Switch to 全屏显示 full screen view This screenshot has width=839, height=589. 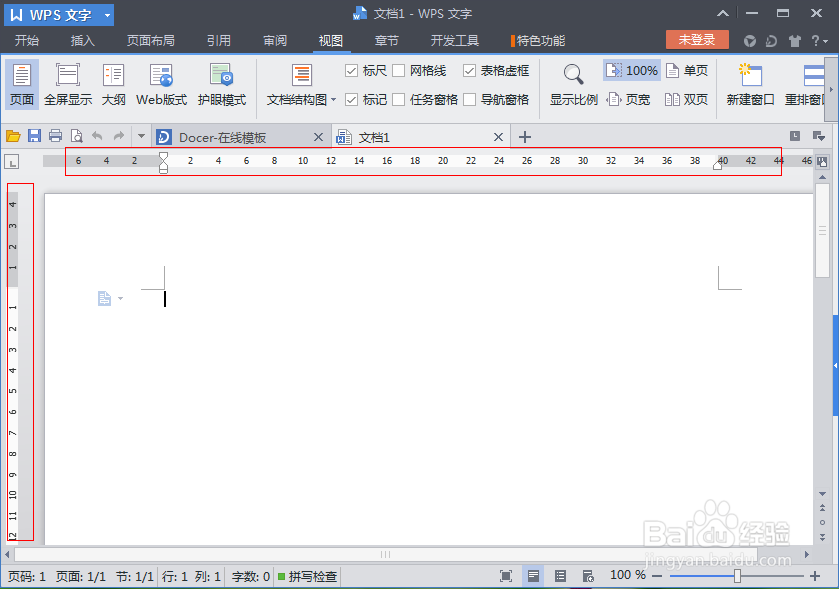click(68, 84)
